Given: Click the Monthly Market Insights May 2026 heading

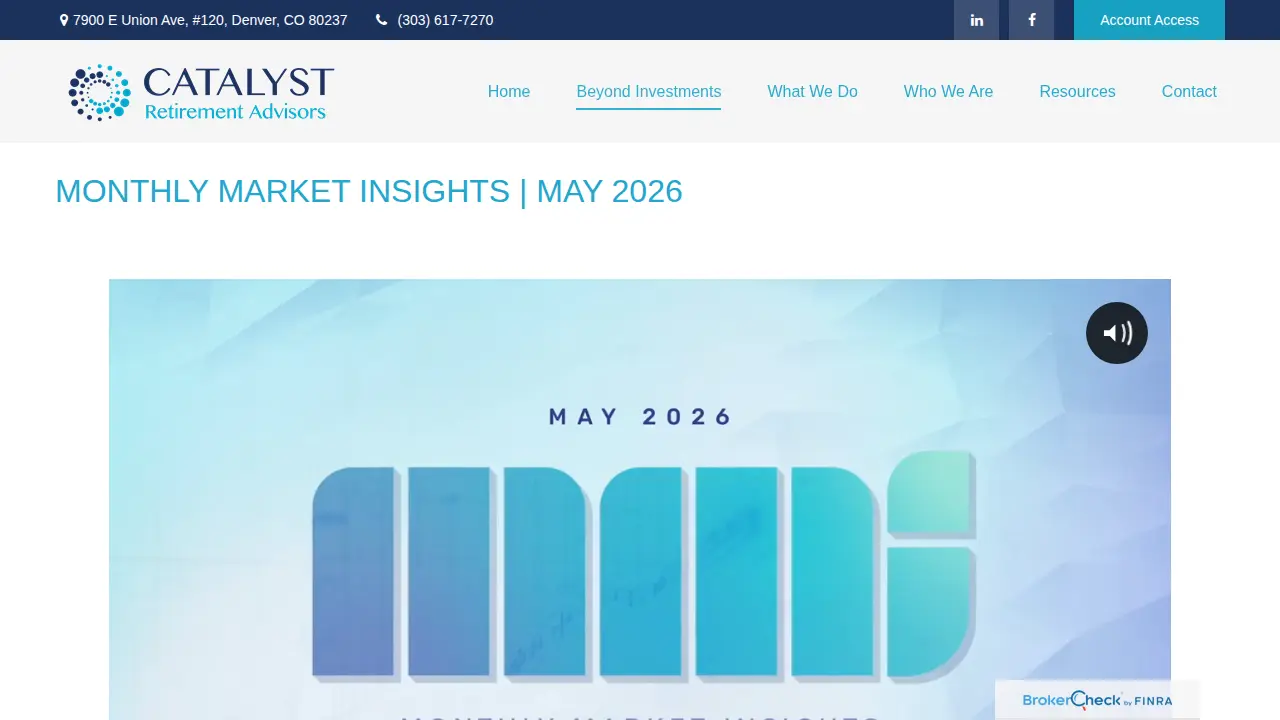Looking at the screenshot, I should [x=369, y=191].
